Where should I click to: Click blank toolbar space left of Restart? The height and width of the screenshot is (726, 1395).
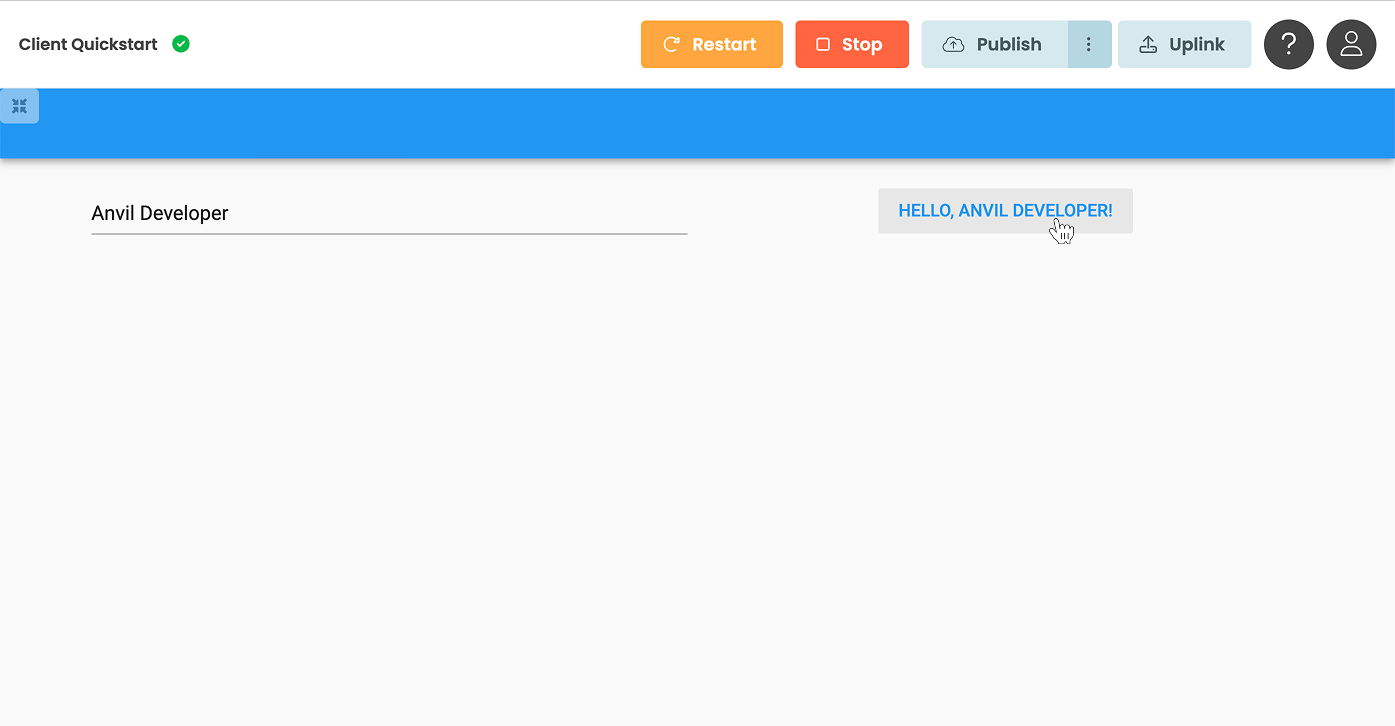(x=420, y=44)
